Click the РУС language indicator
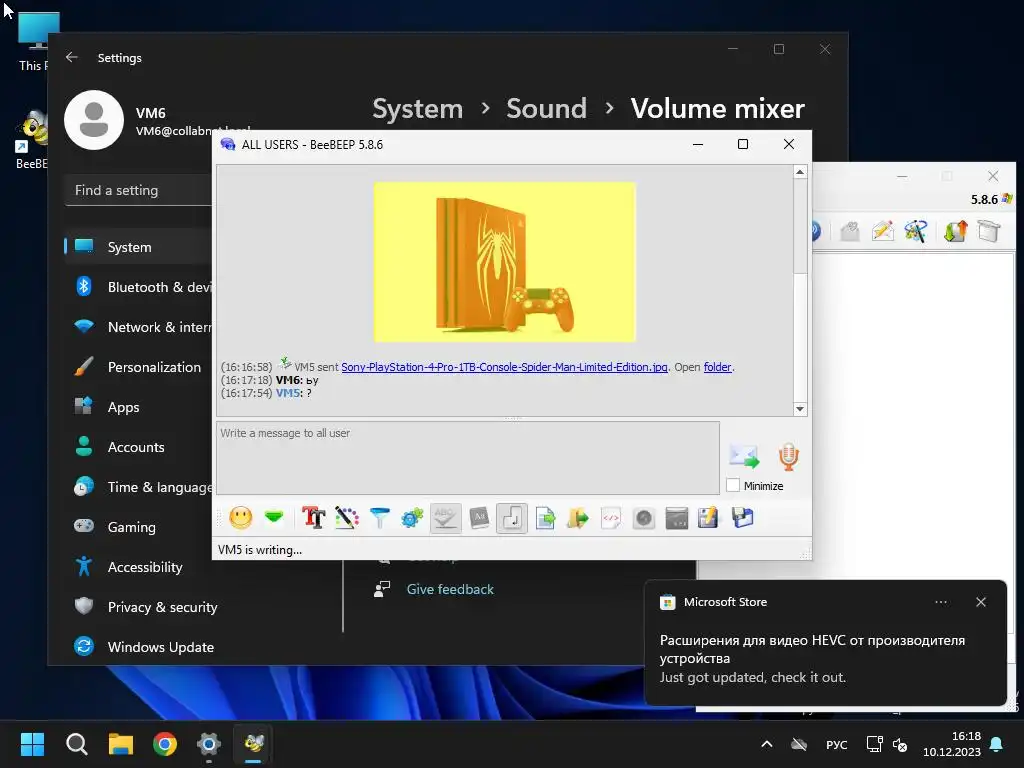 pyautogui.click(x=837, y=744)
